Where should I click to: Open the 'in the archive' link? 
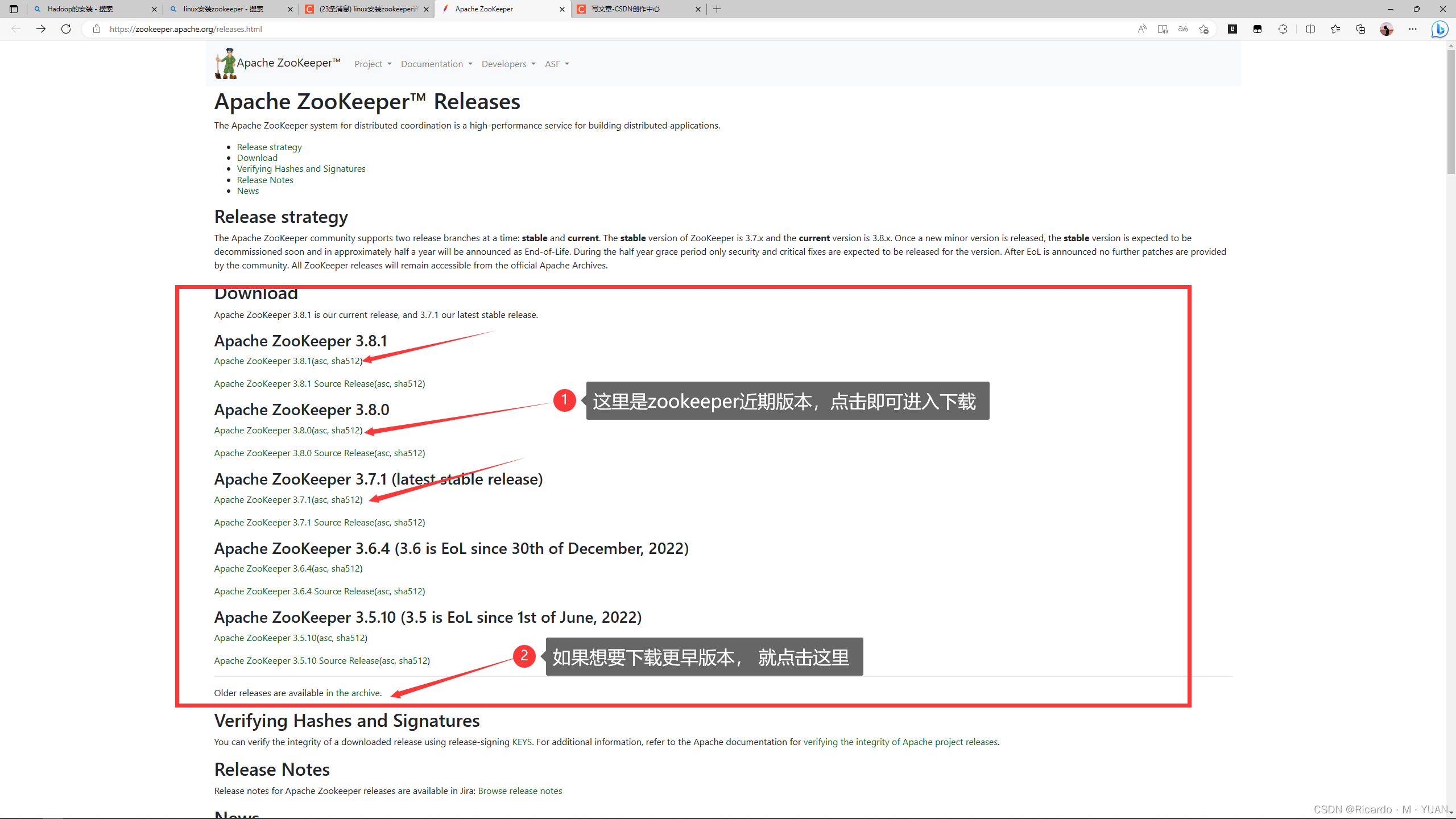click(353, 693)
